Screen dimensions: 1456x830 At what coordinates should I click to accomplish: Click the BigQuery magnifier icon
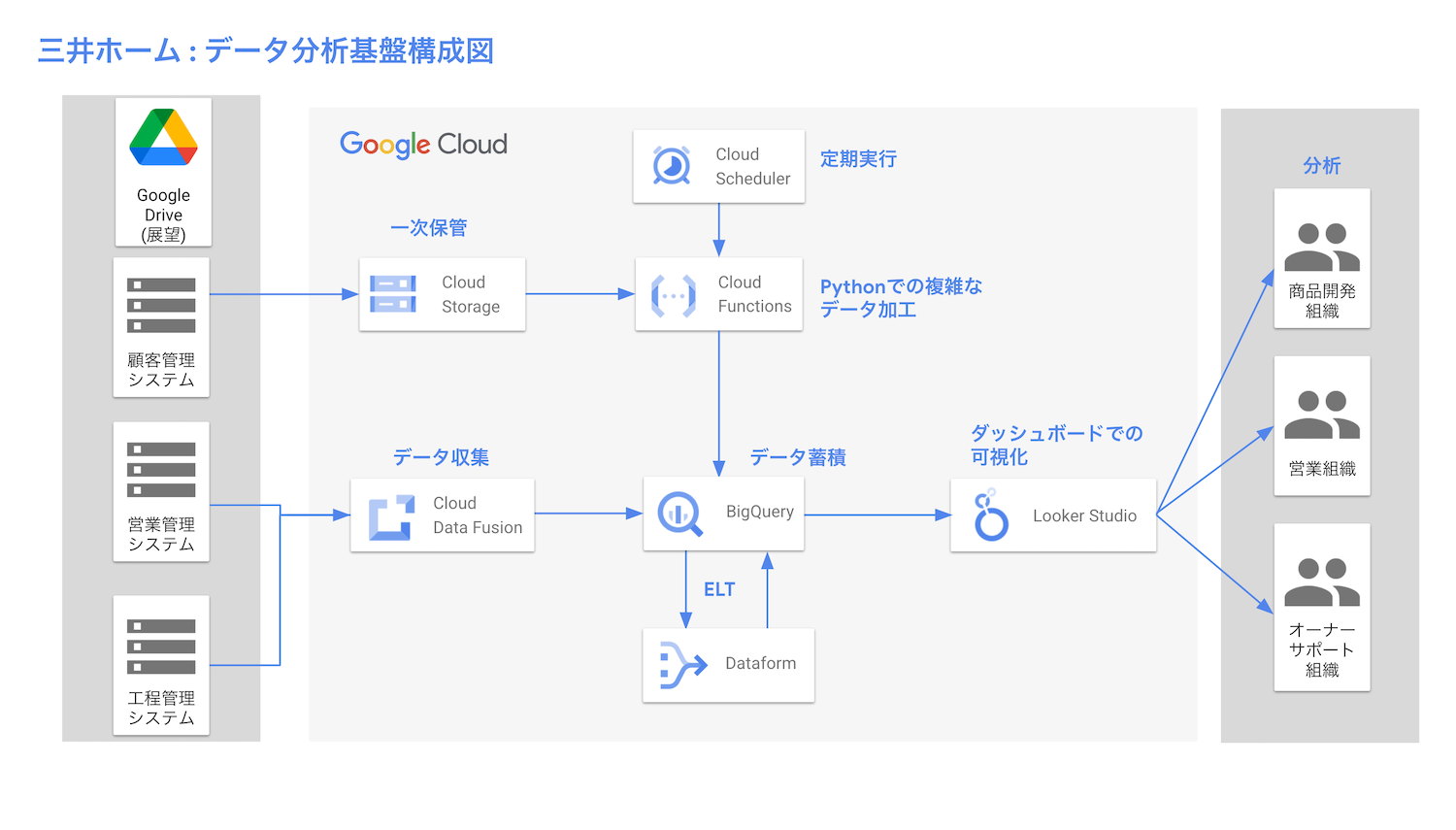(x=680, y=515)
